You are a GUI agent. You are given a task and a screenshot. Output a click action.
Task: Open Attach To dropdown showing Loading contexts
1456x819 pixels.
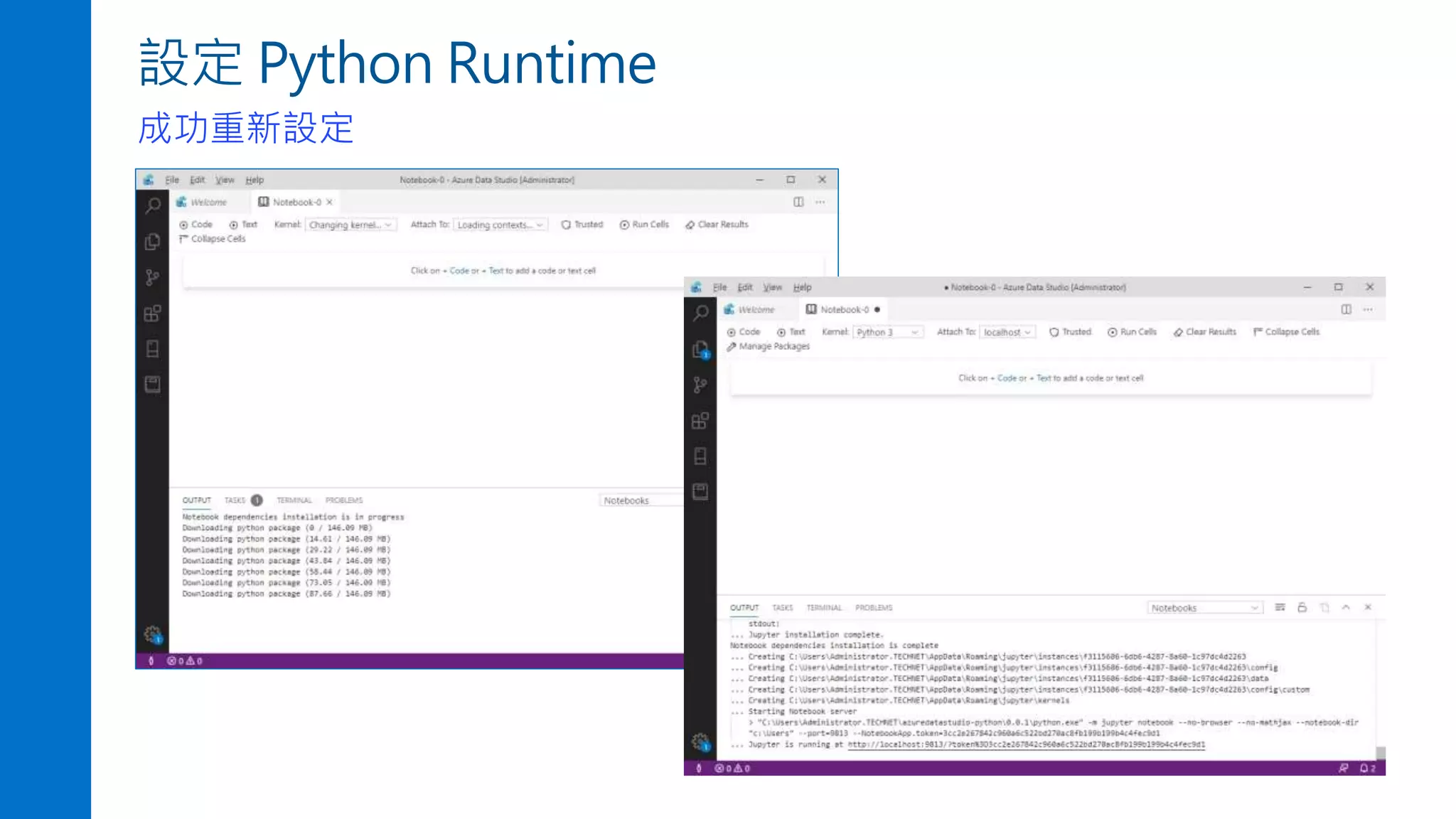(x=500, y=225)
